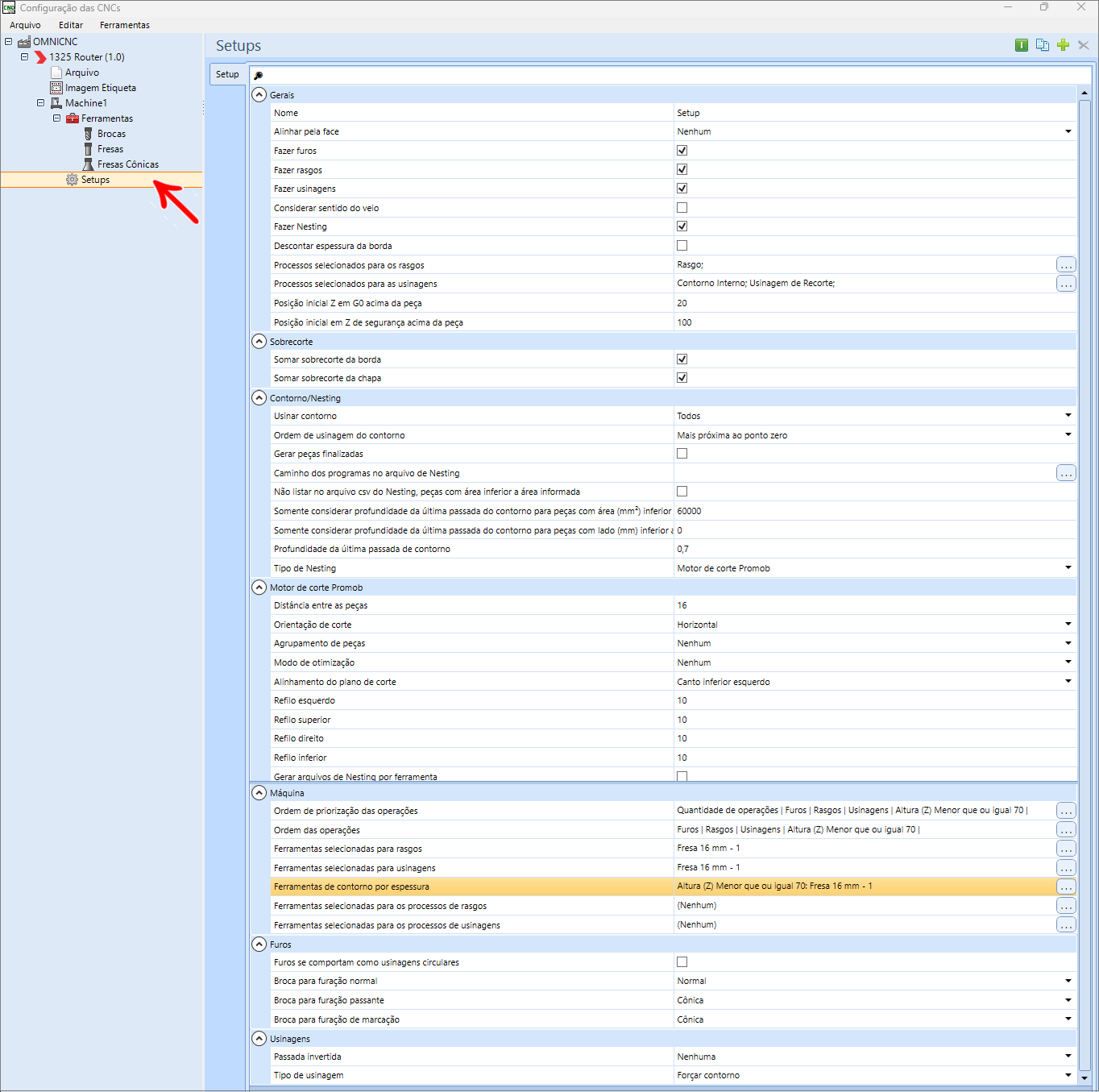The width and height of the screenshot is (1099, 1092).
Task: Open Tipo de usinagem dropdown
Action: pos(1068,1075)
